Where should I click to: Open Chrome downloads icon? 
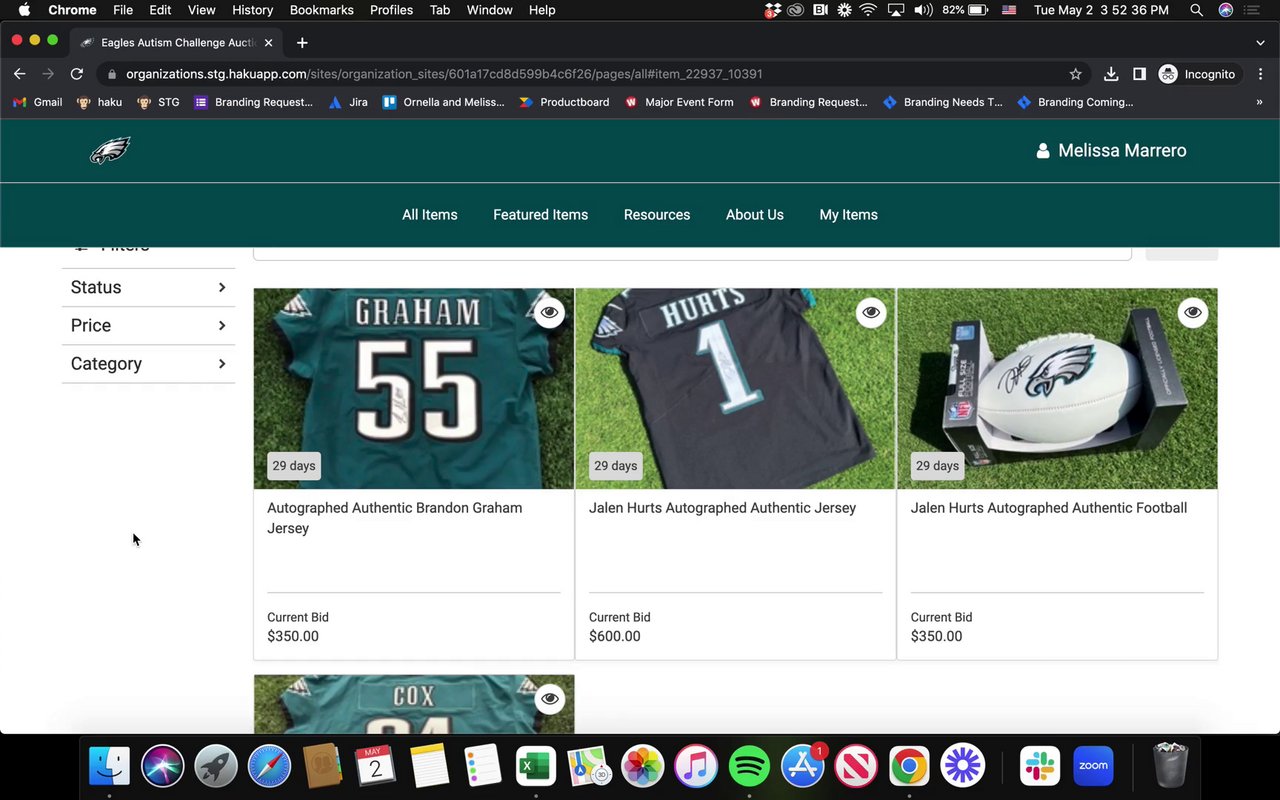(x=1111, y=74)
